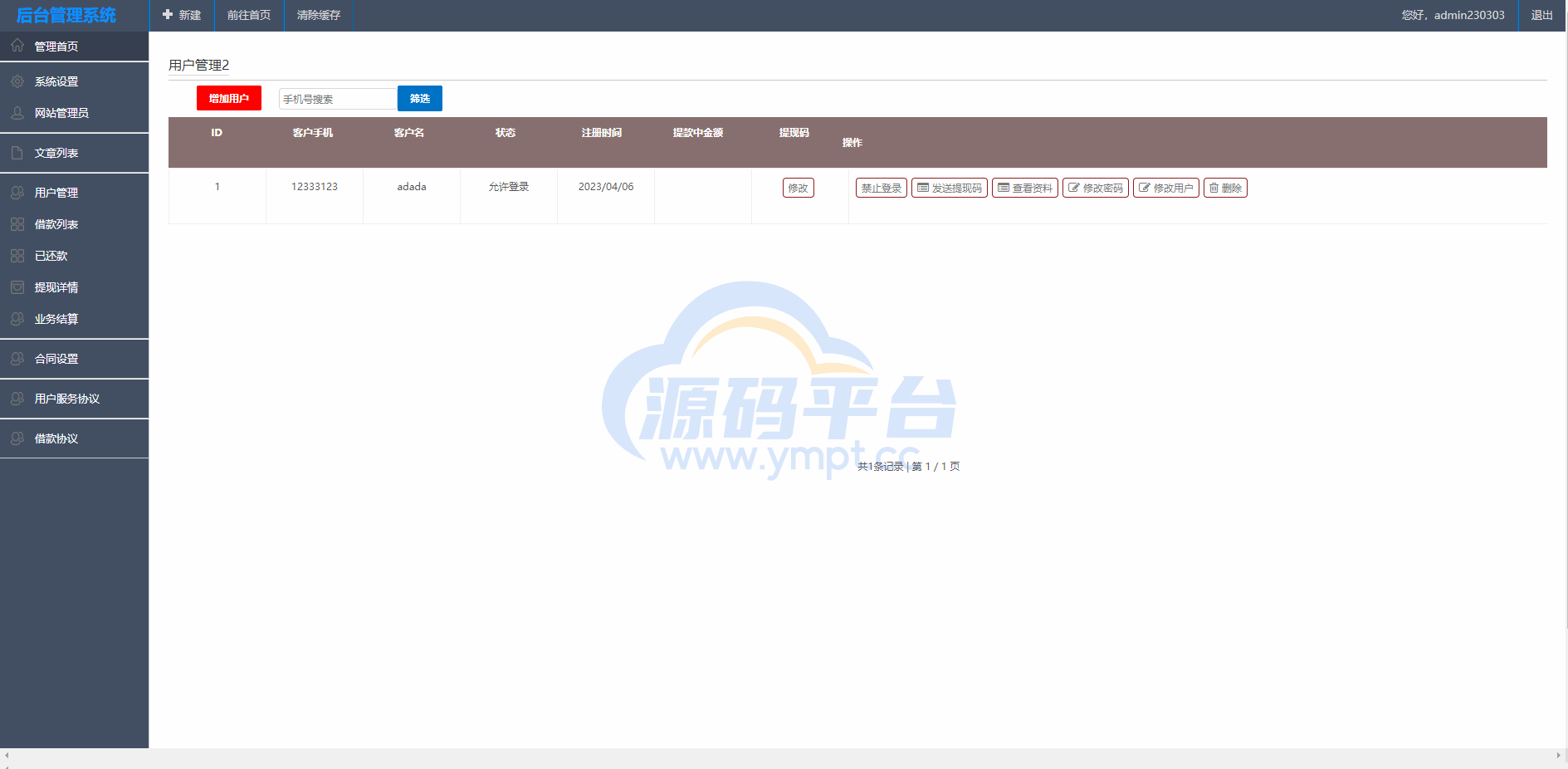The height and width of the screenshot is (769, 1568).
Task: Click 禁止登录 button for user adada
Action: (x=882, y=188)
